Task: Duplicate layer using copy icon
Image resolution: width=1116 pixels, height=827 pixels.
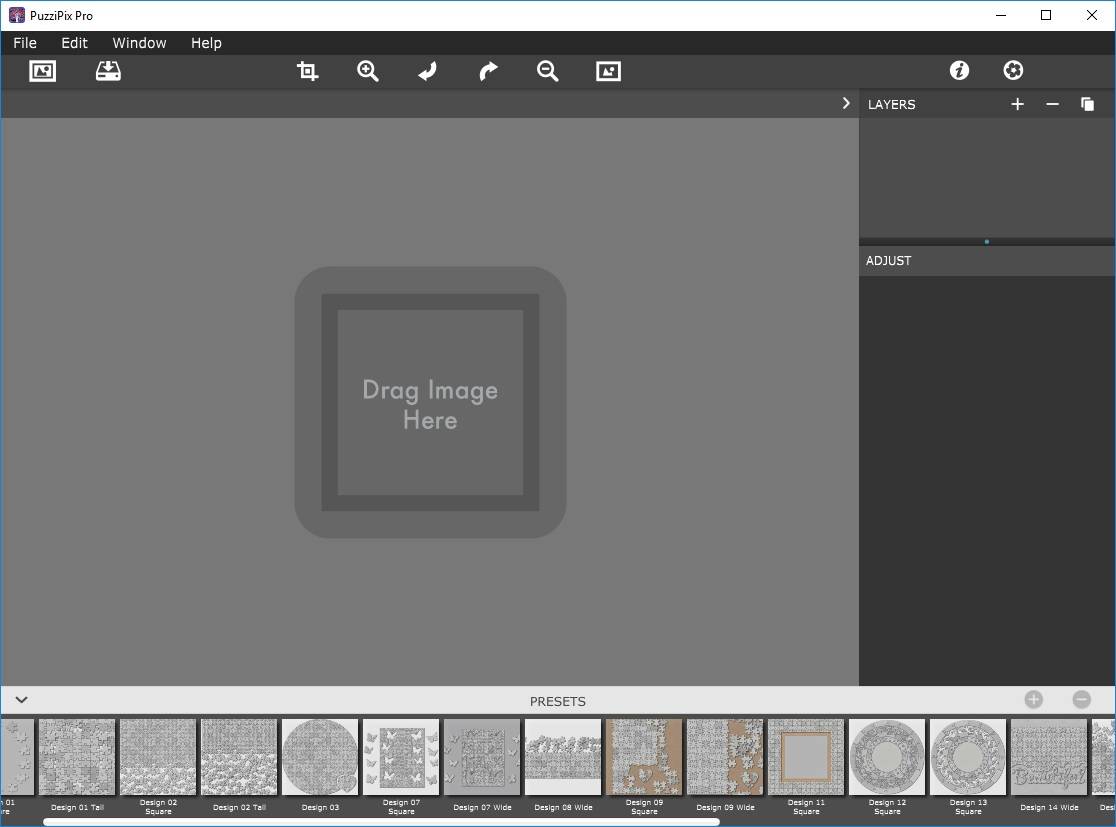Action: (1088, 105)
